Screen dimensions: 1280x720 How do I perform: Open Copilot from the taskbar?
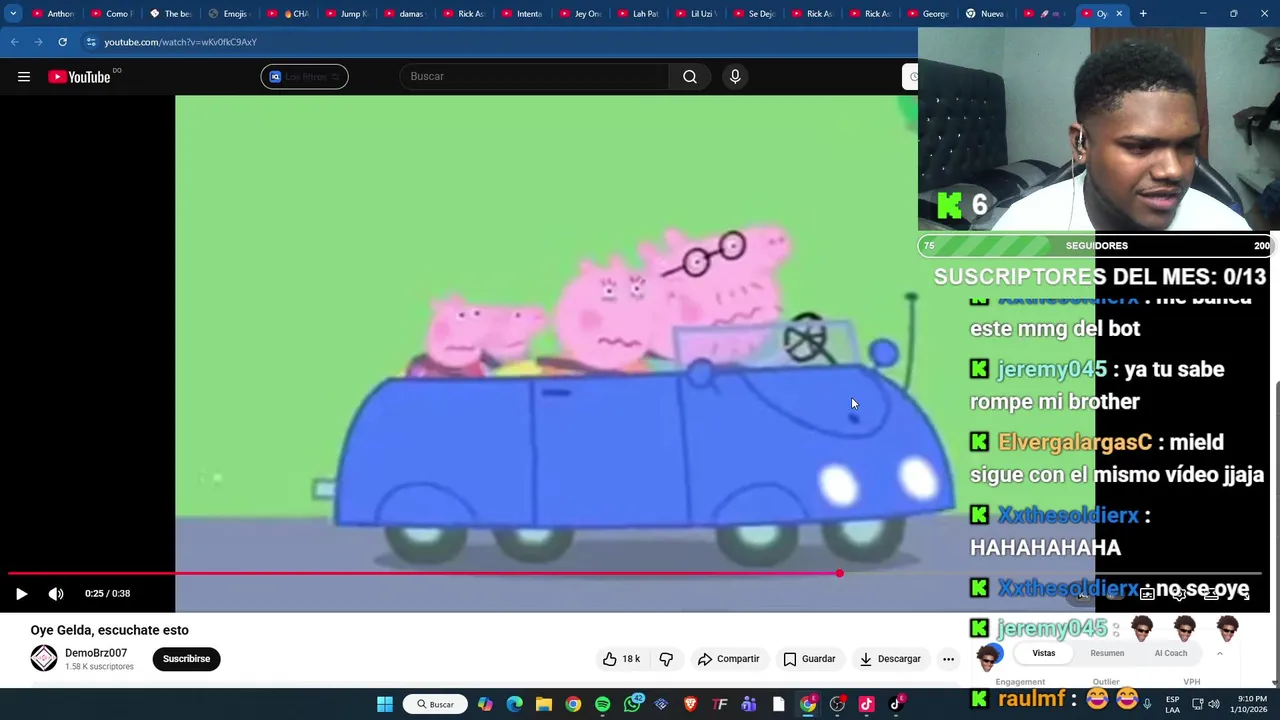coord(485,704)
